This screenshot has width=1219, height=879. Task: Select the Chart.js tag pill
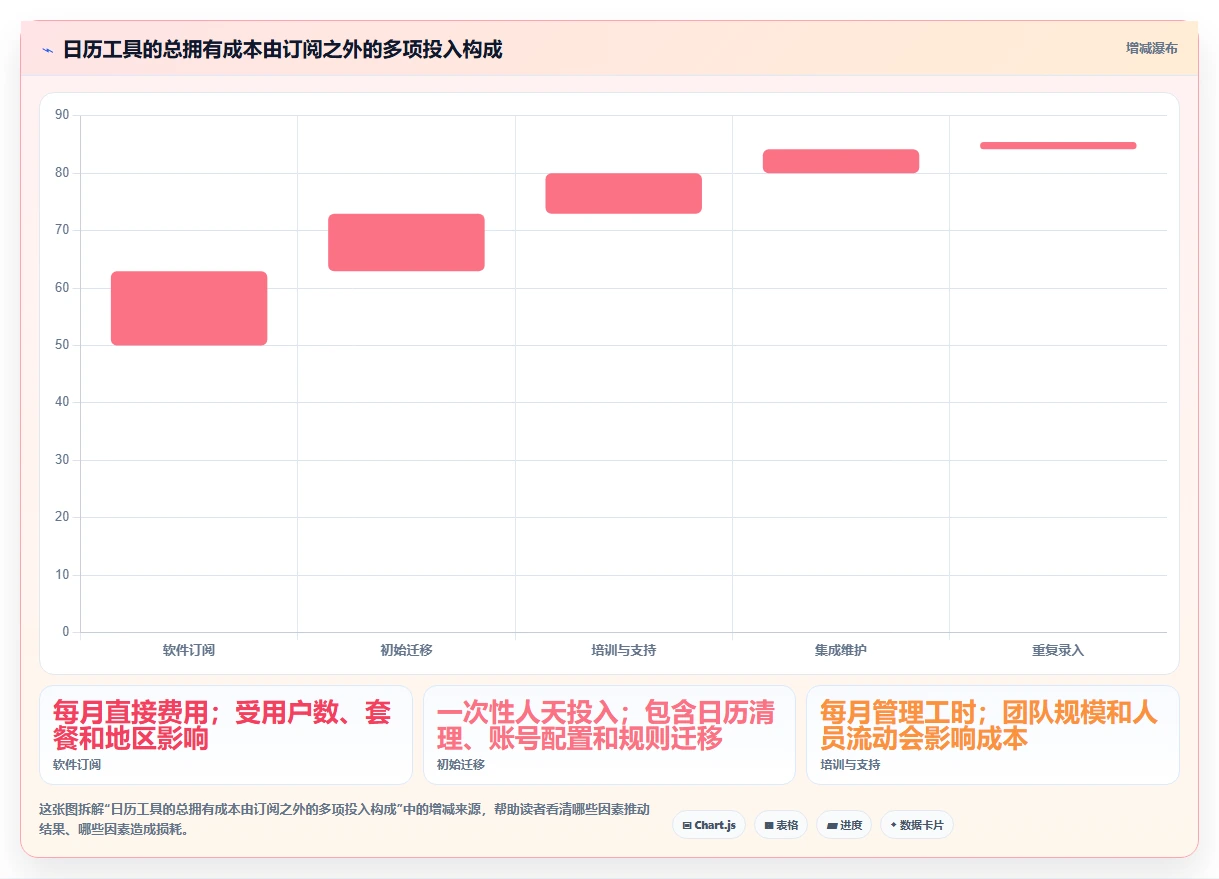click(709, 825)
